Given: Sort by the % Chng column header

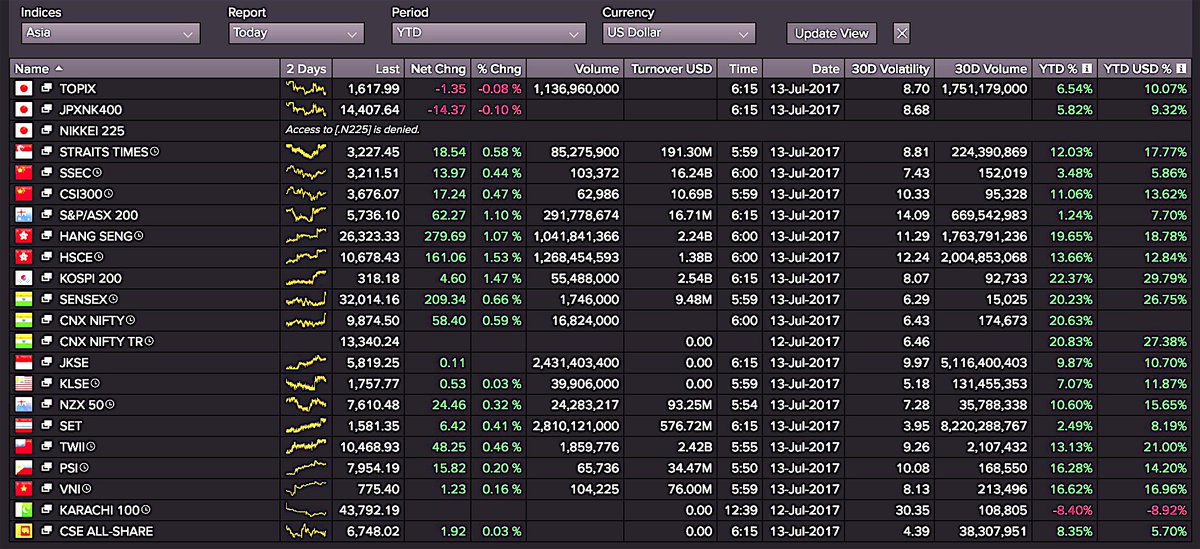Looking at the screenshot, I should (x=498, y=69).
